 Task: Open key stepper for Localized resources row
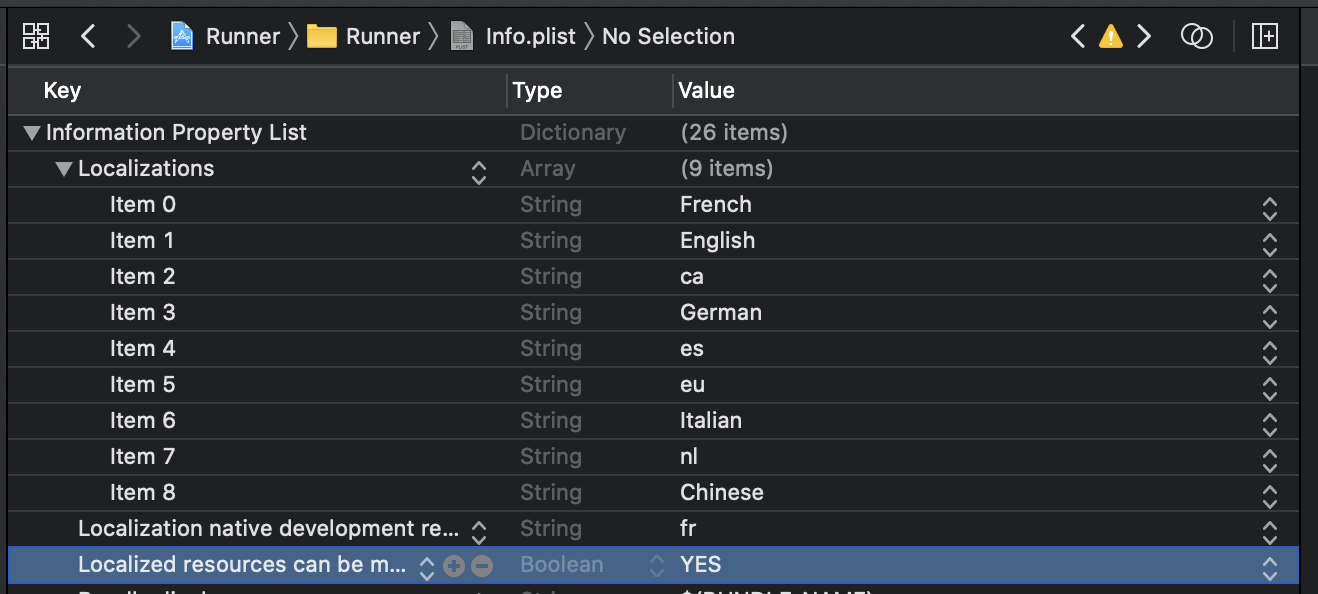427,568
